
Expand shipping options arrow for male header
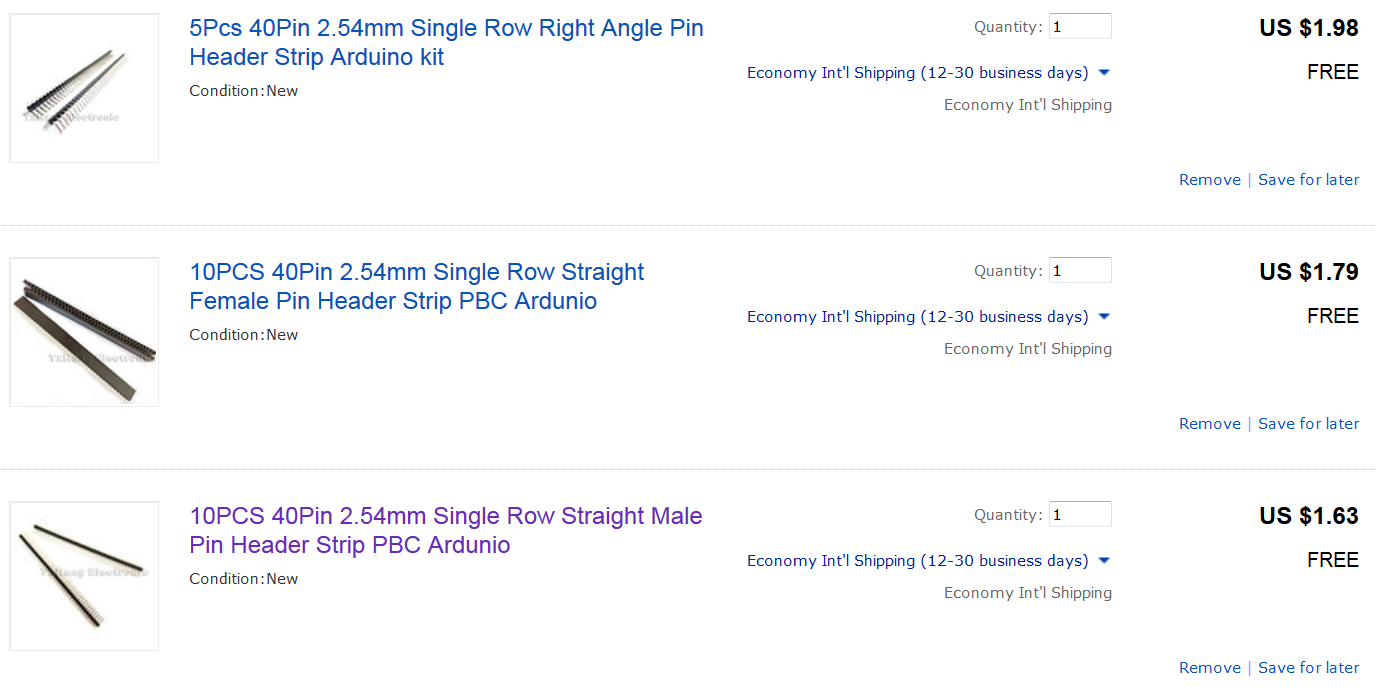1104,561
